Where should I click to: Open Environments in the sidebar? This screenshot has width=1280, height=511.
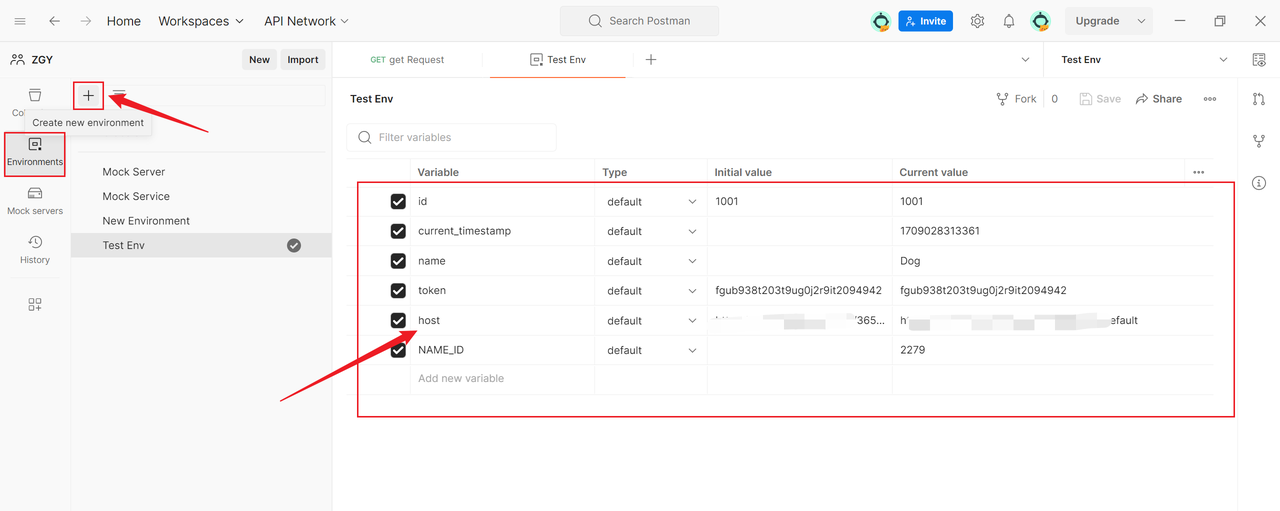pyautogui.click(x=35, y=153)
